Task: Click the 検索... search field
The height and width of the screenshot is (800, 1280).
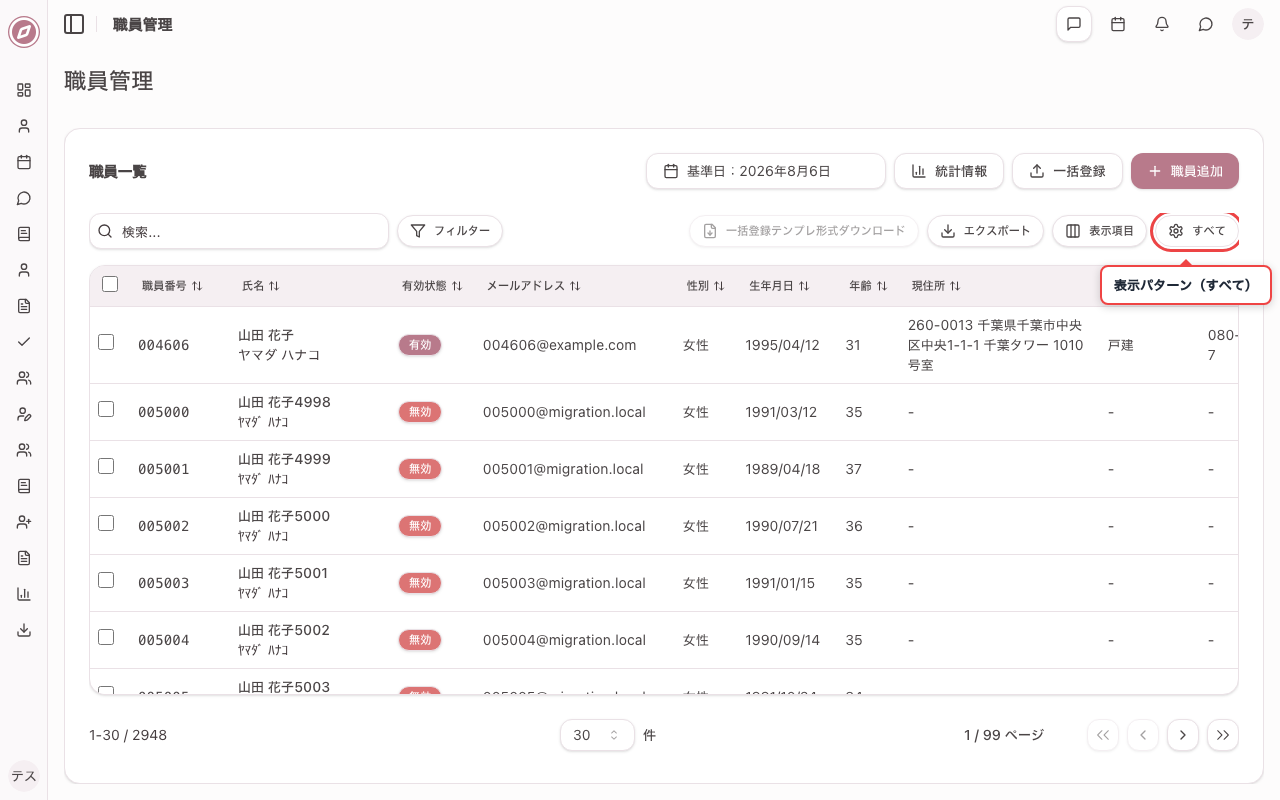Action: point(239,231)
